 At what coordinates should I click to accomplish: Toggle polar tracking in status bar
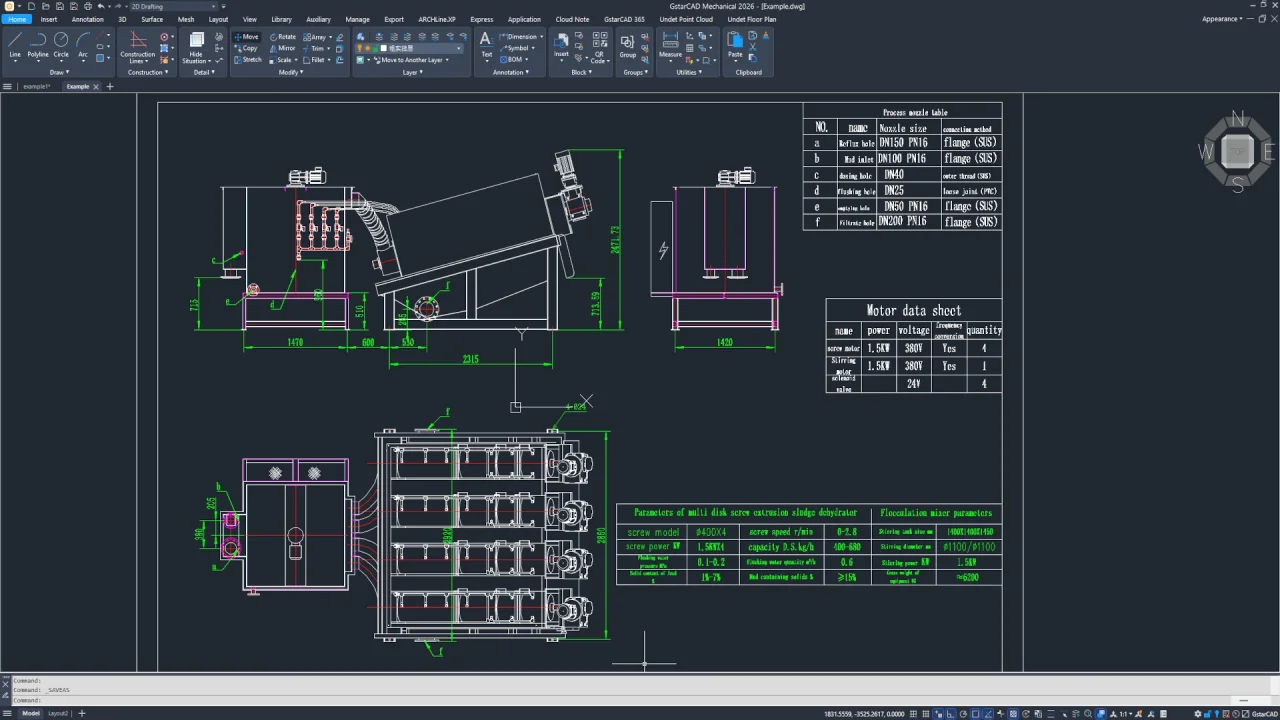coord(963,713)
